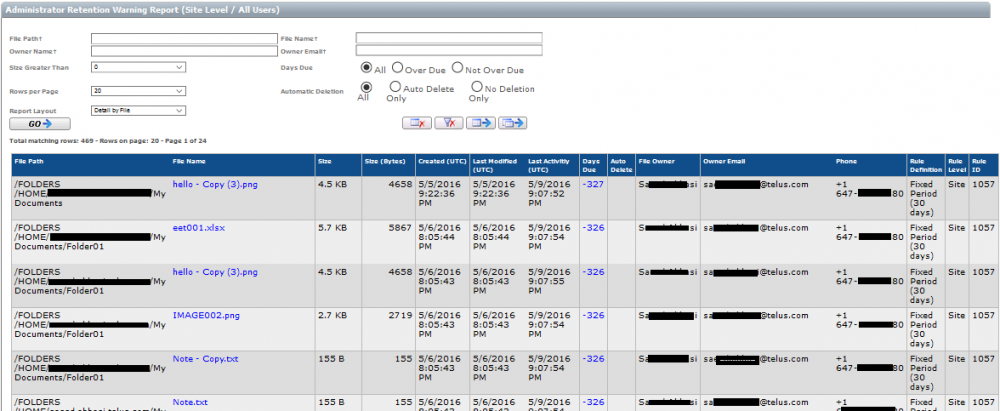Click the table with red X icon button
This screenshot has width=1000, height=411.
pos(416,123)
